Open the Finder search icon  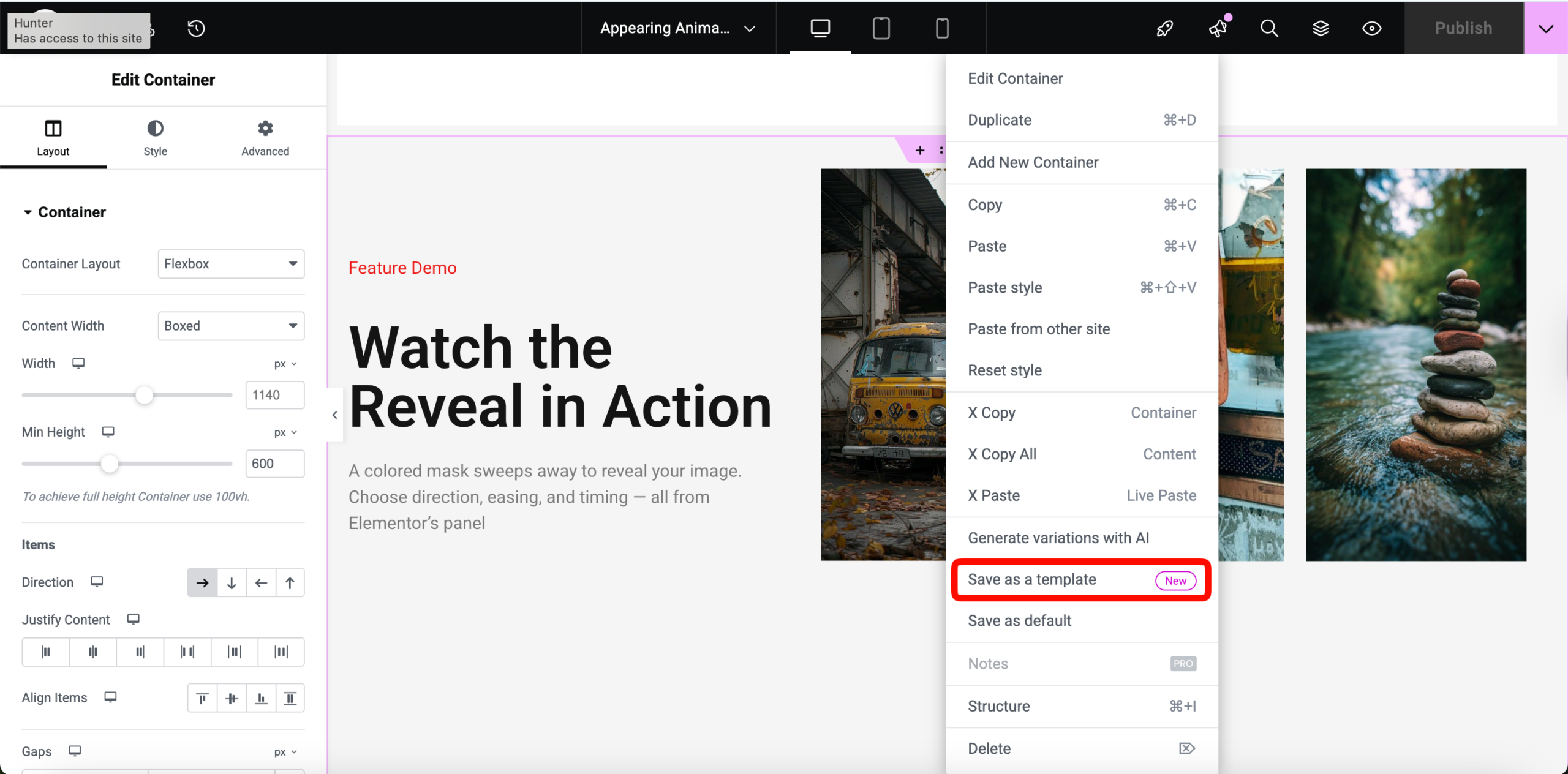[1269, 28]
